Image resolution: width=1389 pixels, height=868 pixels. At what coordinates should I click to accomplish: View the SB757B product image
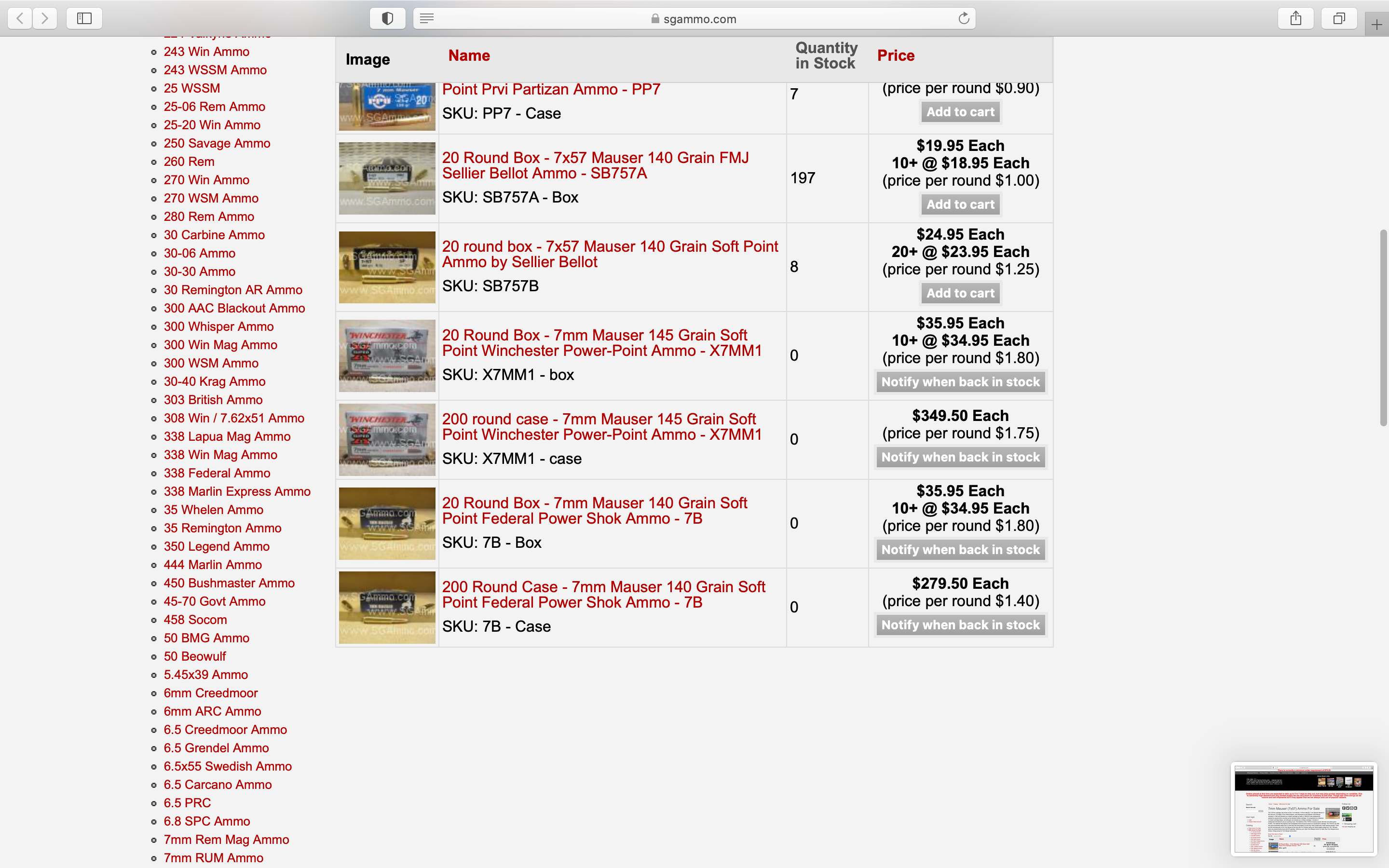coord(387,267)
